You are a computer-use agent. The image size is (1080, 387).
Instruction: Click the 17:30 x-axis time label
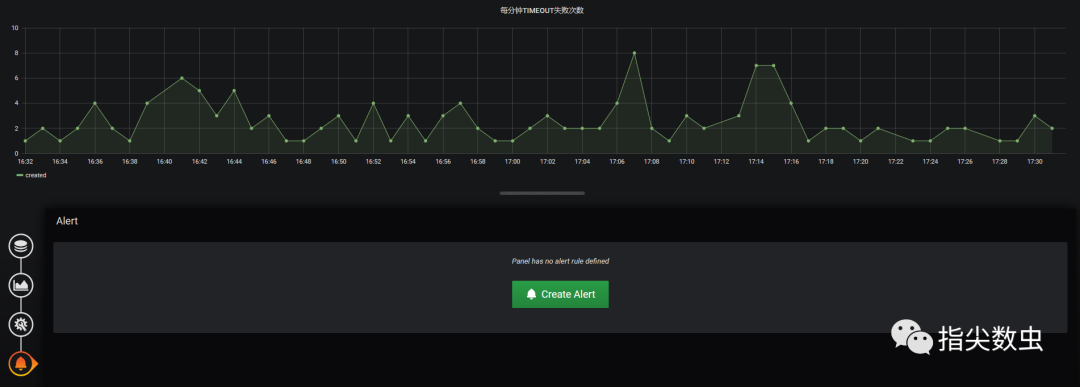(x=1035, y=161)
